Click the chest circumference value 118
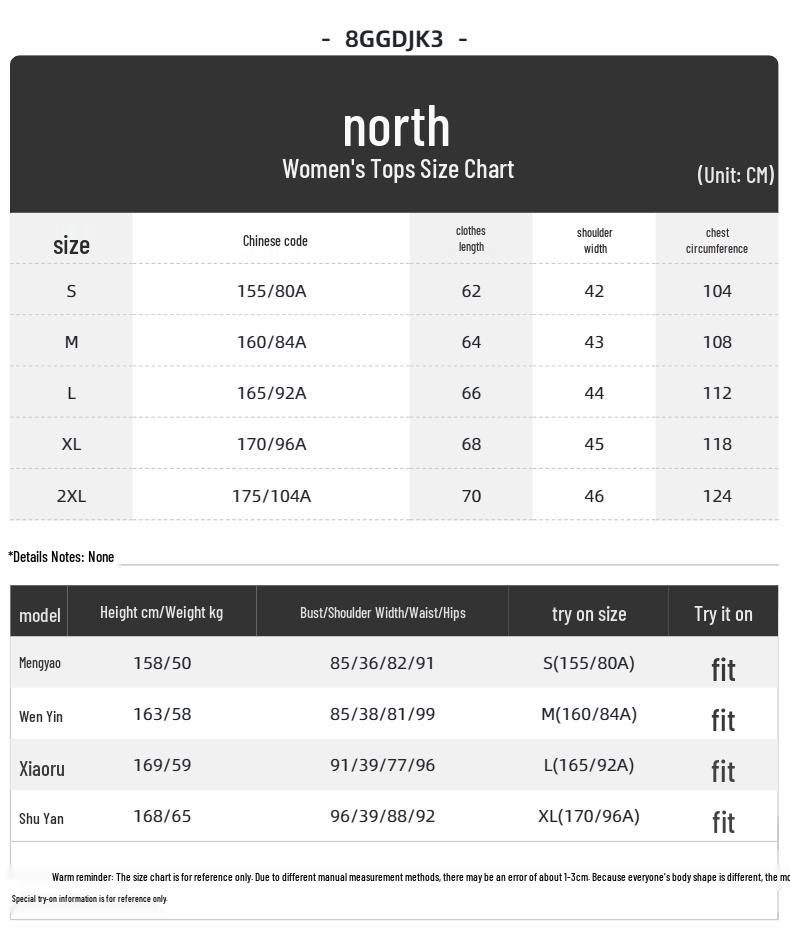The image size is (790, 940). coord(717,444)
